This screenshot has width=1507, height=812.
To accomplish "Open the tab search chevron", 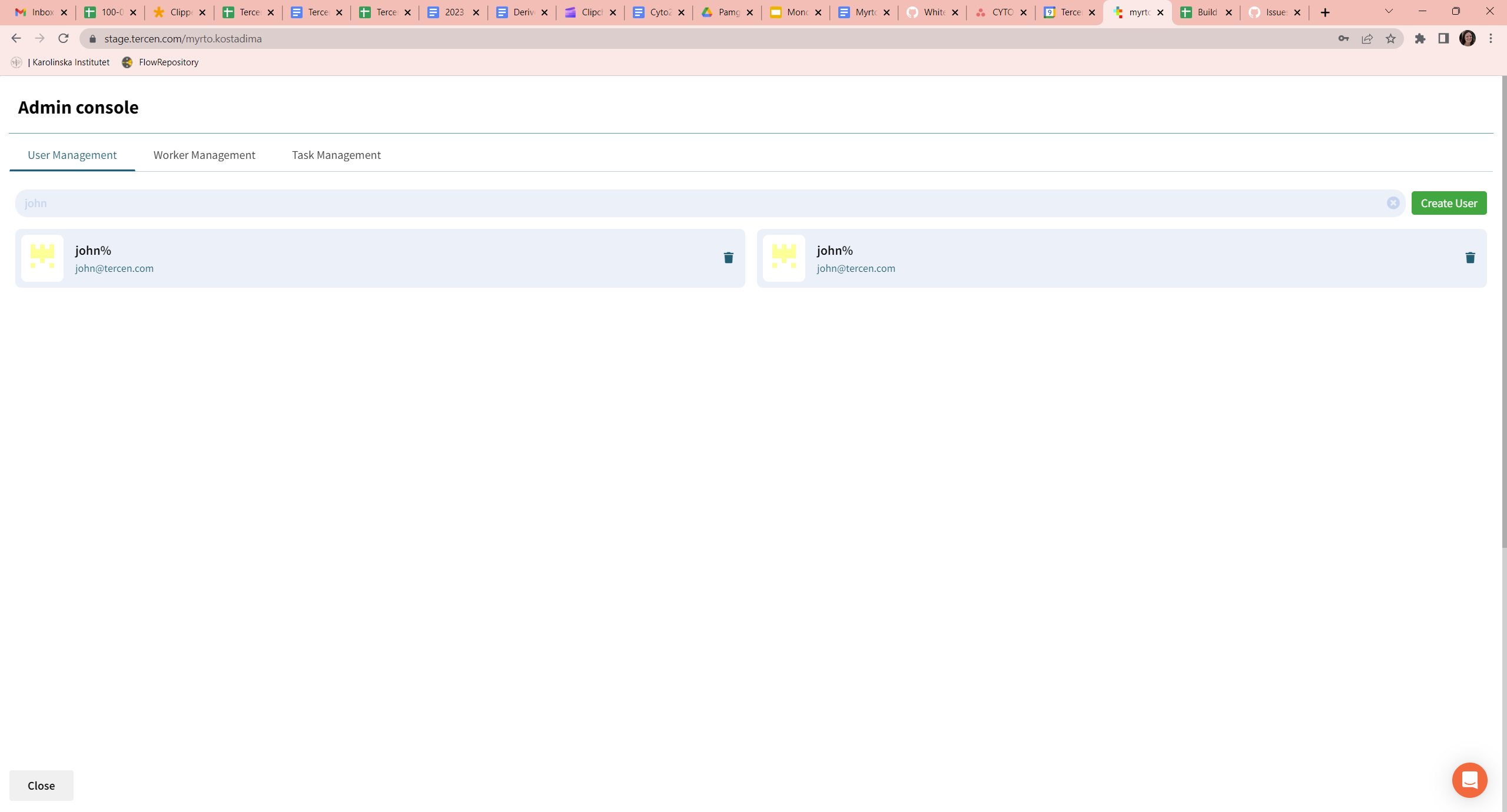I will [1387, 12].
